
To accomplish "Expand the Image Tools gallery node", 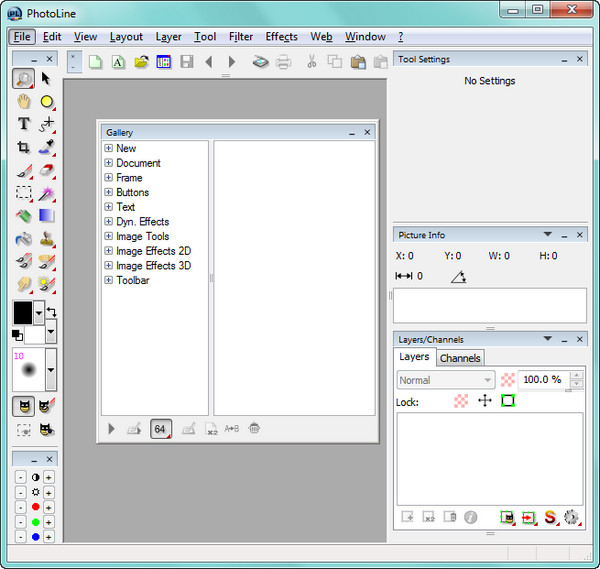I will click(108, 237).
